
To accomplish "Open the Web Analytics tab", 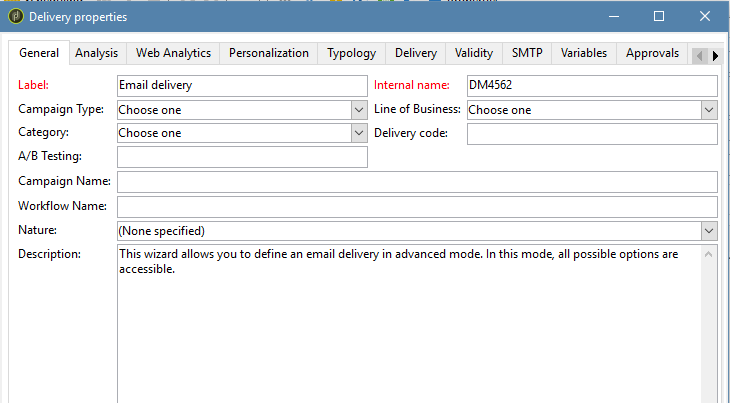I will (x=173, y=53).
